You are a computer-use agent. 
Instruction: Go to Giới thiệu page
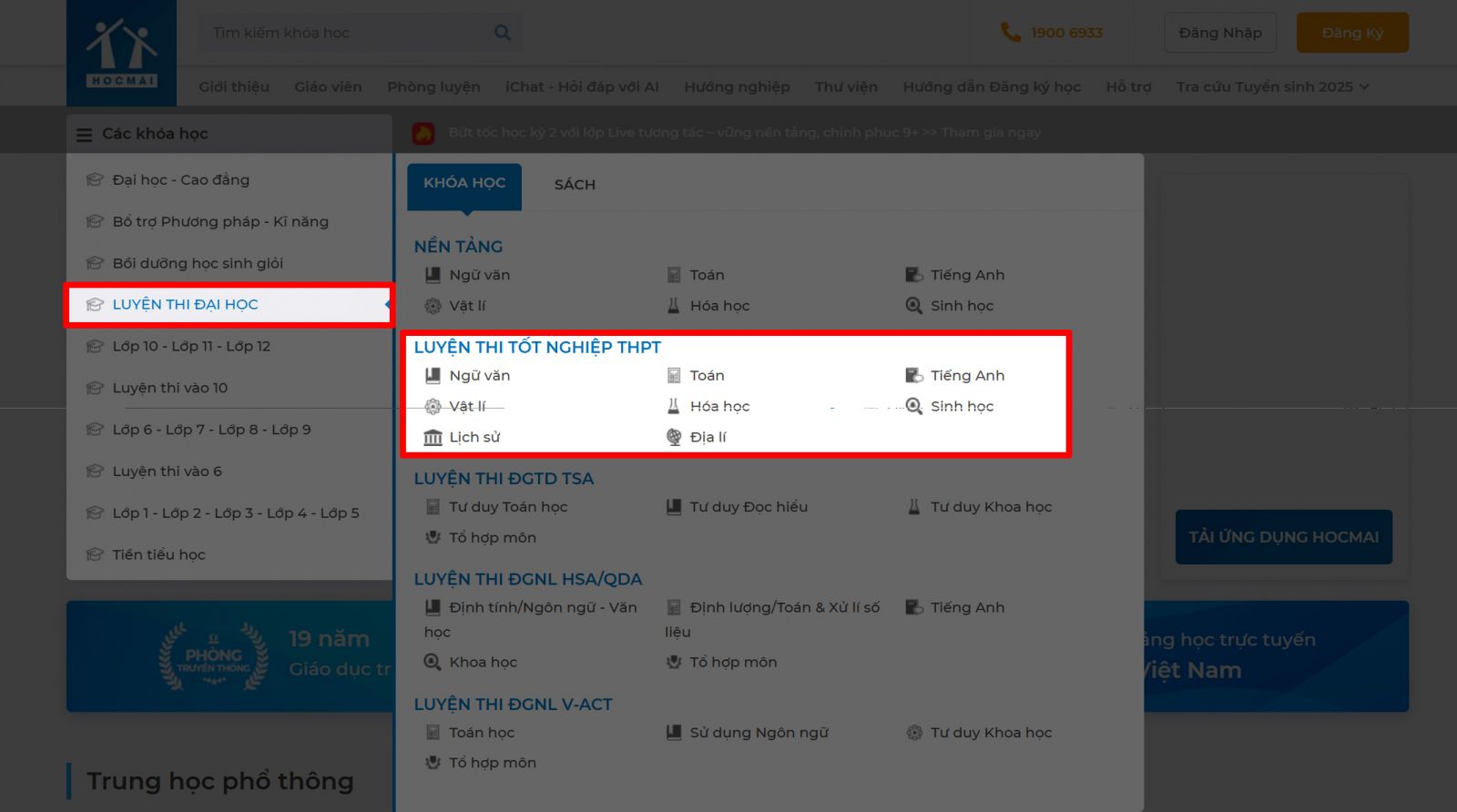[x=234, y=86]
